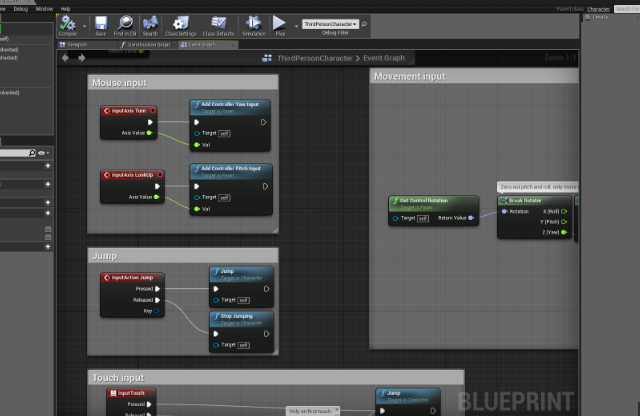Go forward with the graph navigation arrow

pos(82,58)
